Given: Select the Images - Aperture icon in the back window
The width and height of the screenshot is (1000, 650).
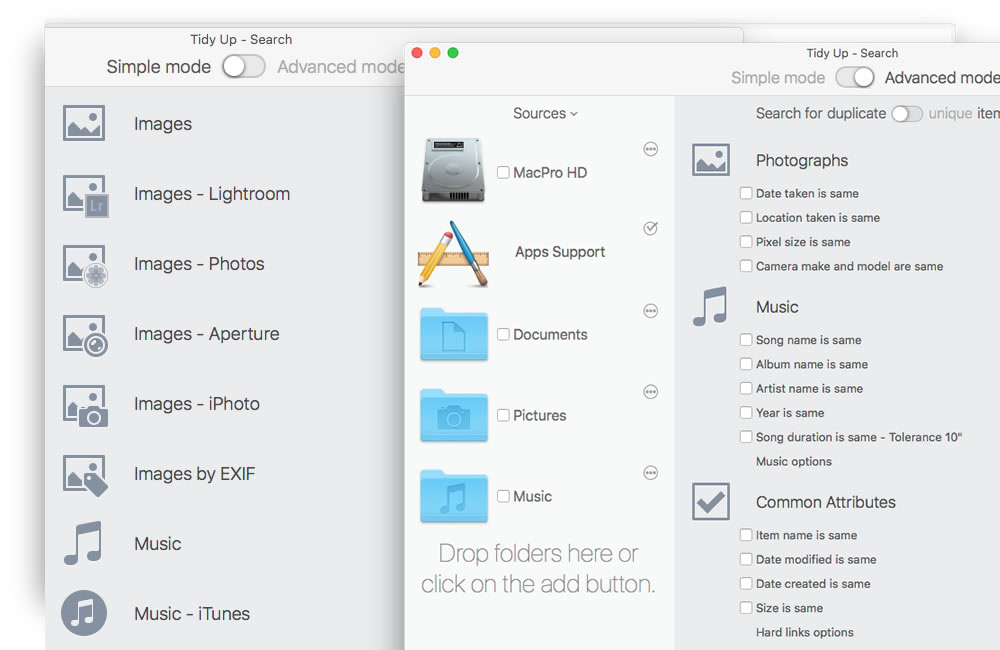Looking at the screenshot, I should coord(85,336).
